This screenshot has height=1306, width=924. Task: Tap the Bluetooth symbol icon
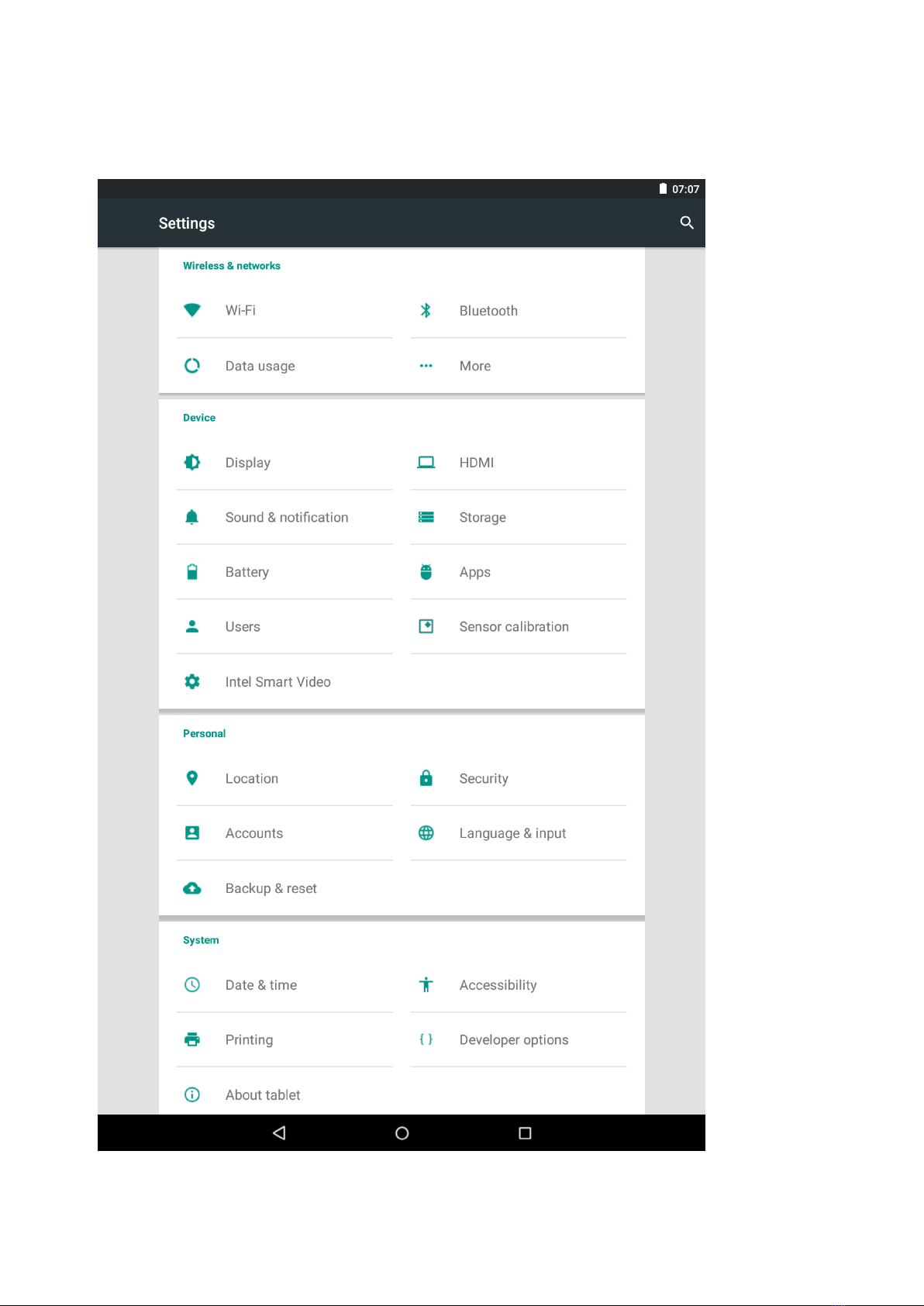pos(426,311)
